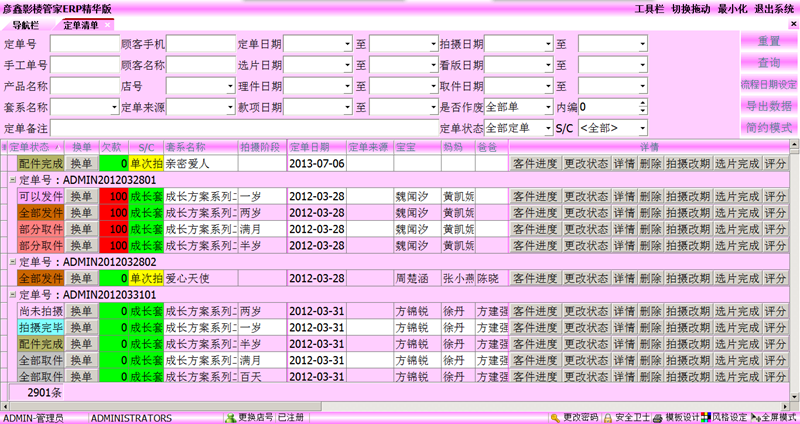
Task: Switch to the 导航栏 tab
Action: pyautogui.click(x=27, y=24)
